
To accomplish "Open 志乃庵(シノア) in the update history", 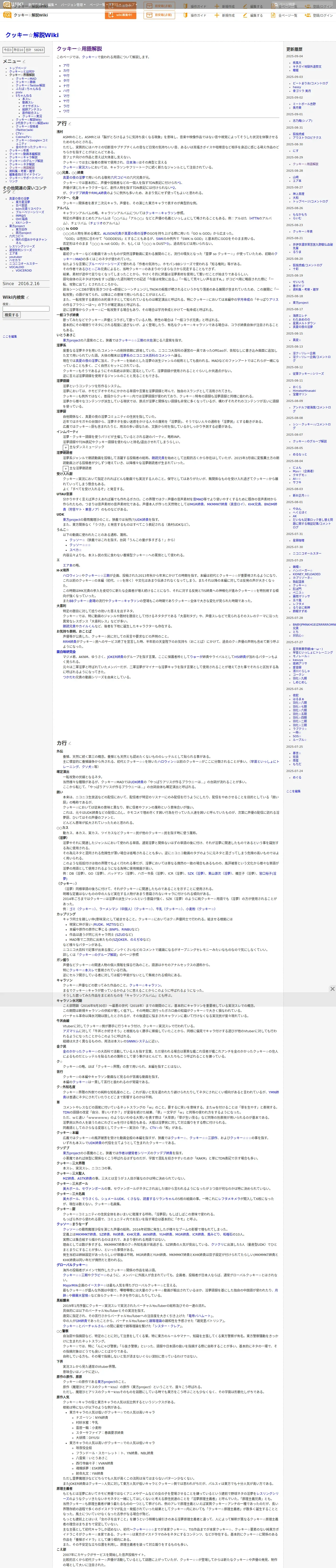I will [303, 120].
